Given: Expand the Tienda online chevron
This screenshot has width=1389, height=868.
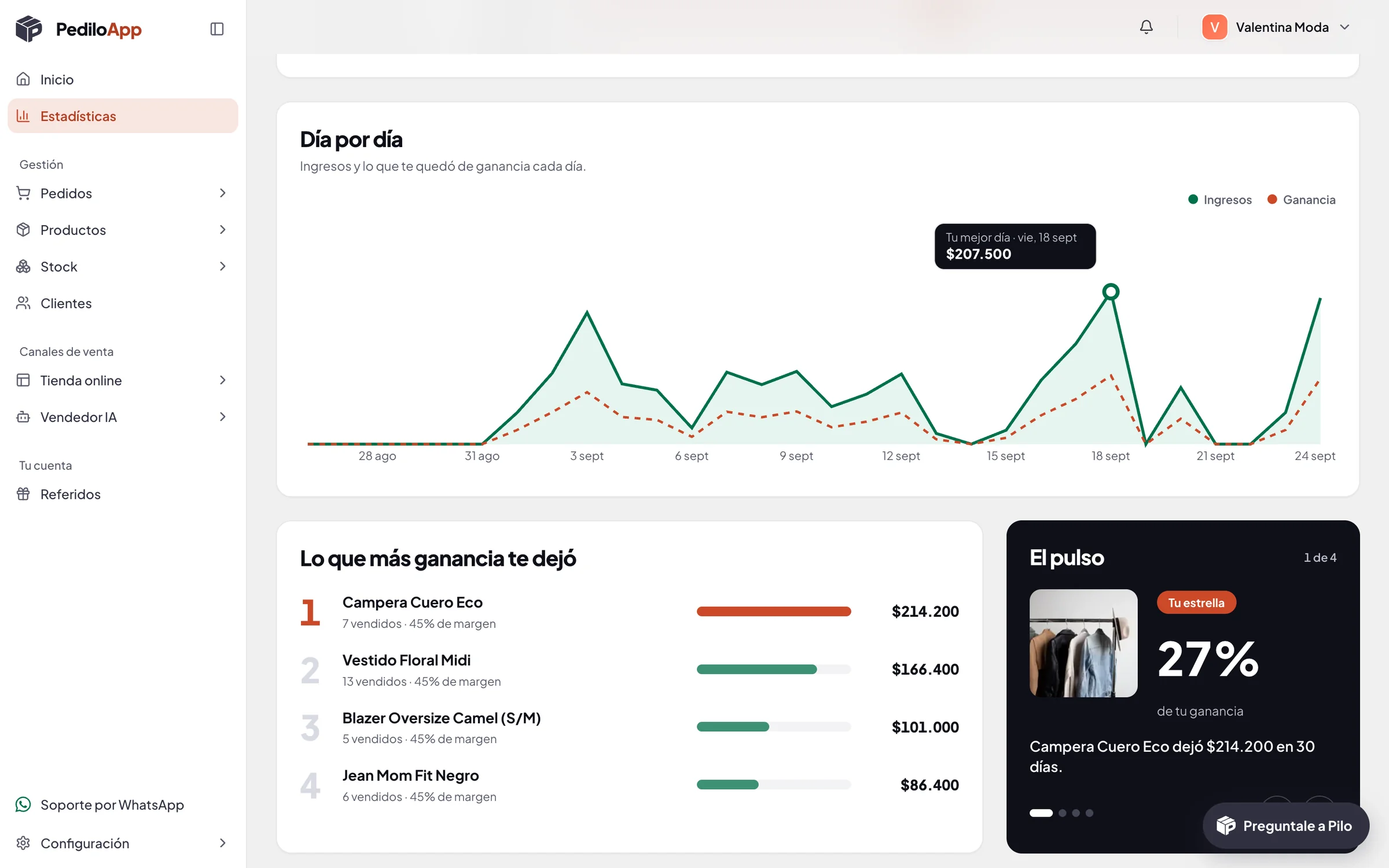Looking at the screenshot, I should (x=223, y=380).
